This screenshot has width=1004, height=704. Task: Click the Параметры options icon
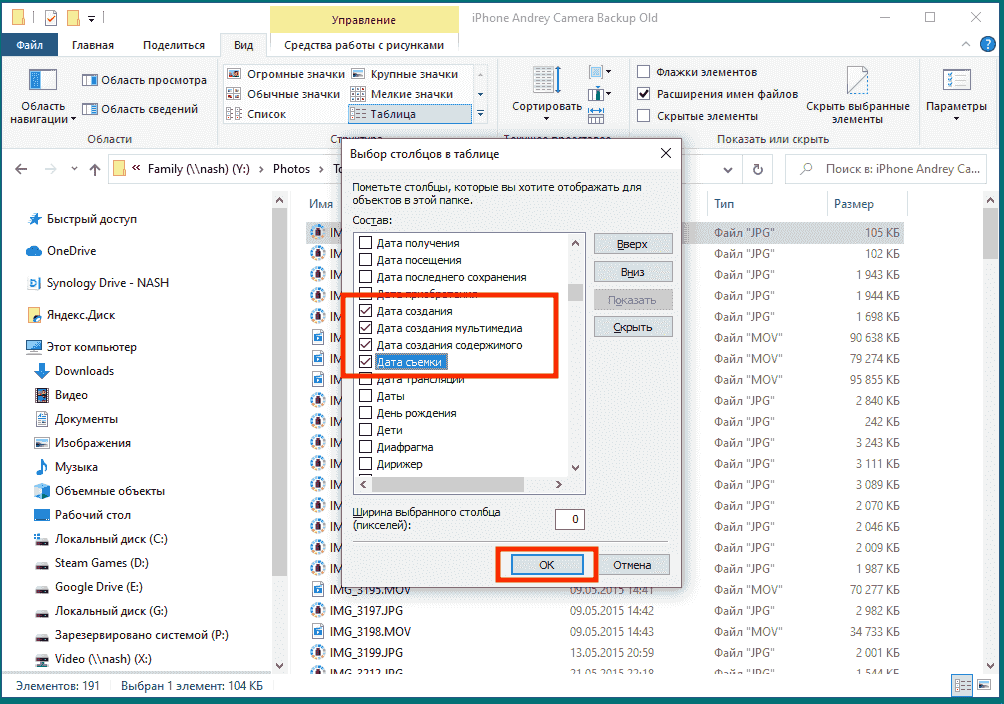(955, 82)
